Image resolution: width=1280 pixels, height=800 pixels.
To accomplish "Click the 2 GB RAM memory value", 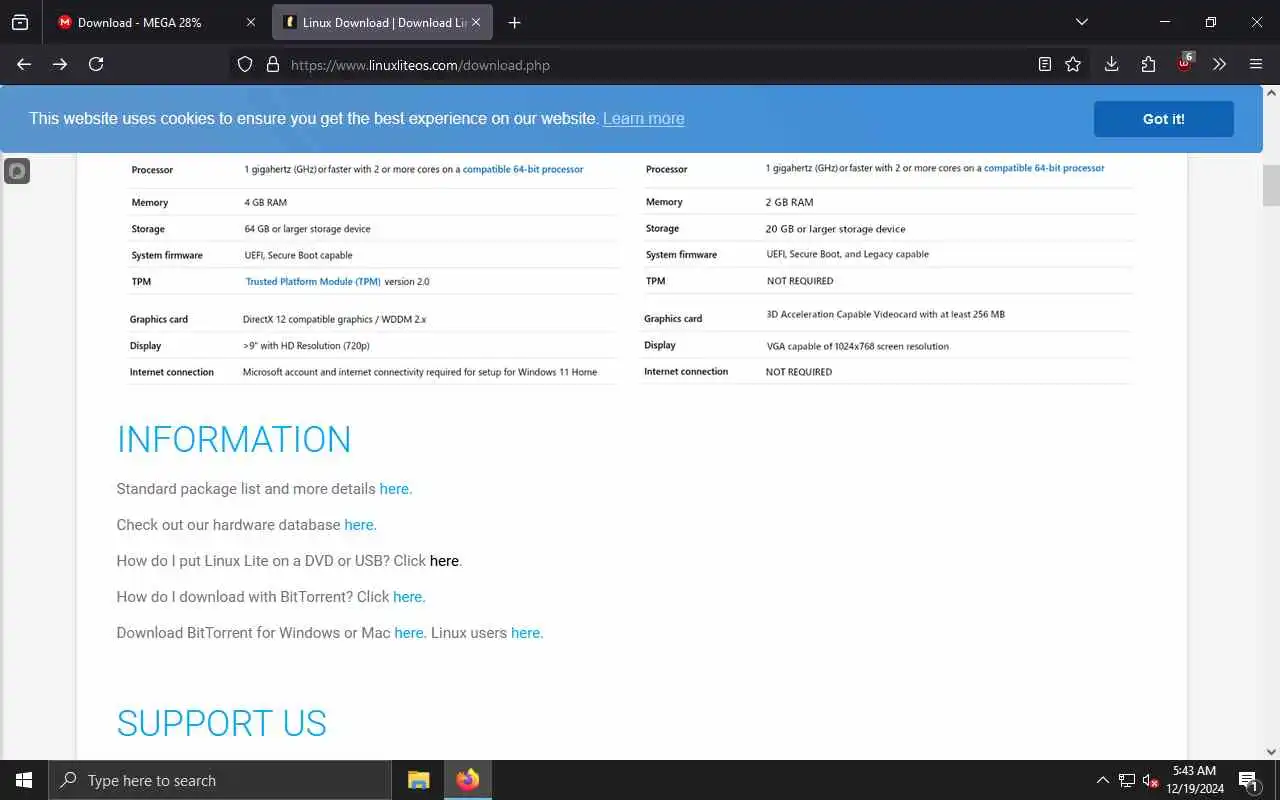I will 789,202.
